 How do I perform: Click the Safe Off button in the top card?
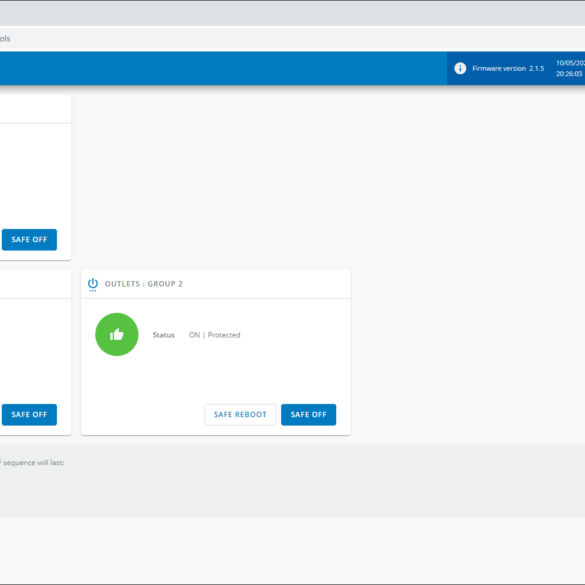29,240
